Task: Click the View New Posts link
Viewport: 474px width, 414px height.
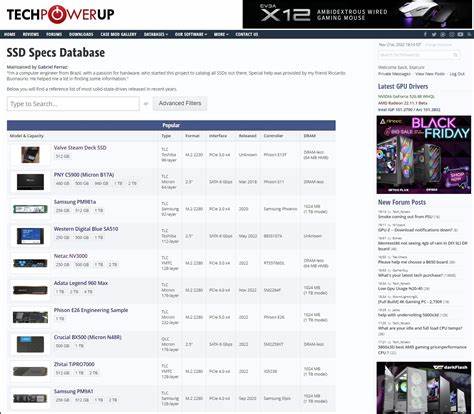Action: tap(430, 74)
